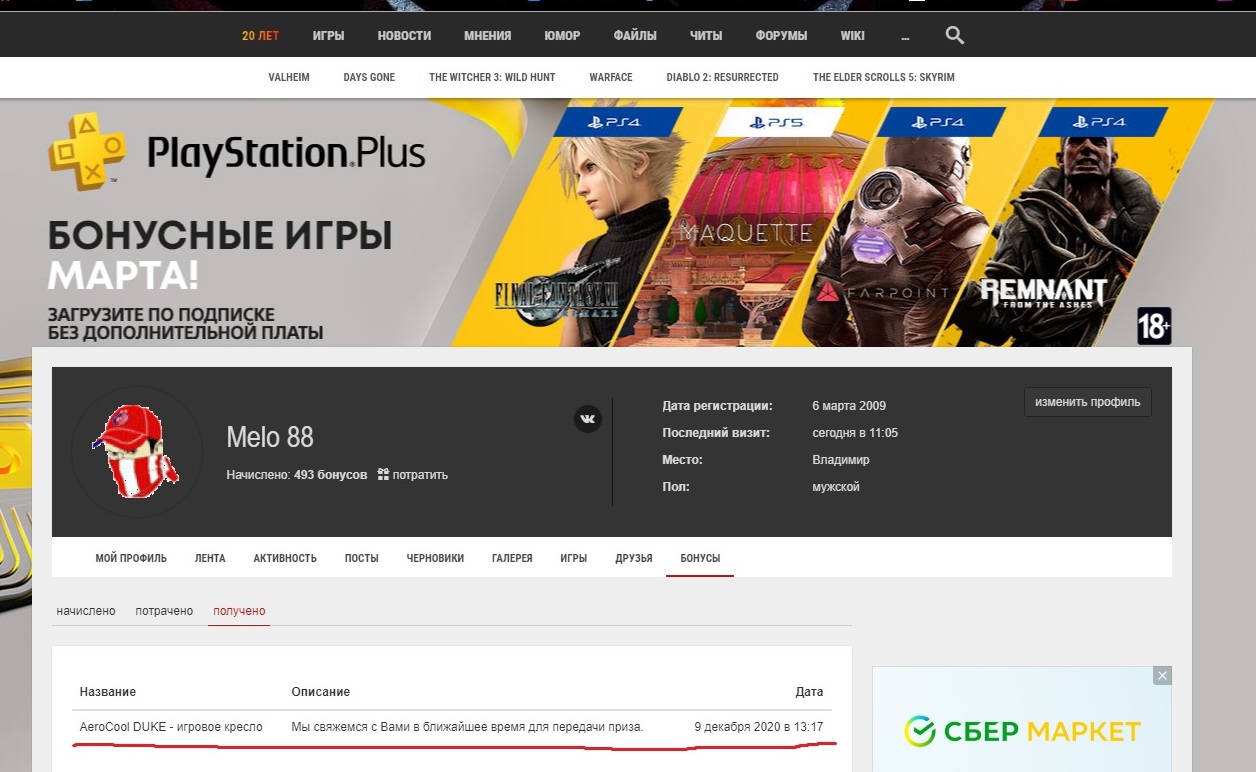Open the VK social profile icon
The width and height of the screenshot is (1256, 772).
[588, 419]
